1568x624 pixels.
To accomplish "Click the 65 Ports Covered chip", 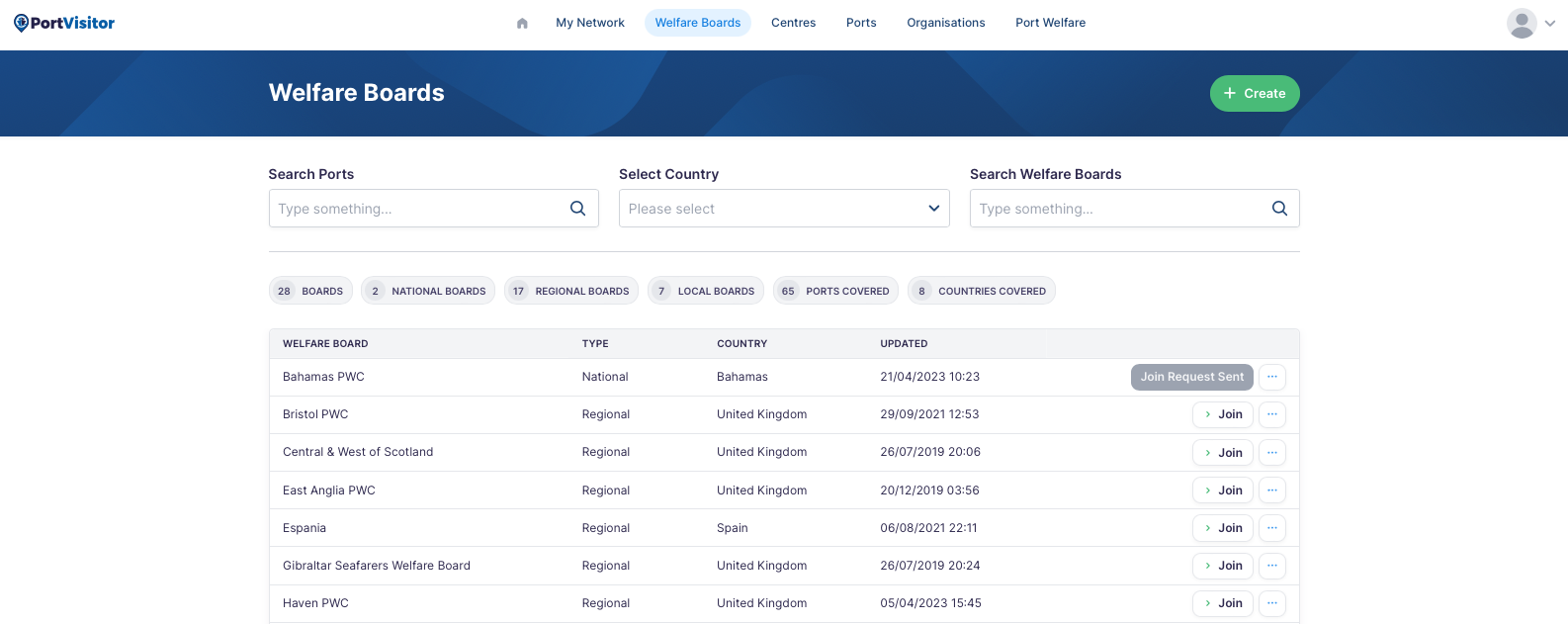I will 835,291.
